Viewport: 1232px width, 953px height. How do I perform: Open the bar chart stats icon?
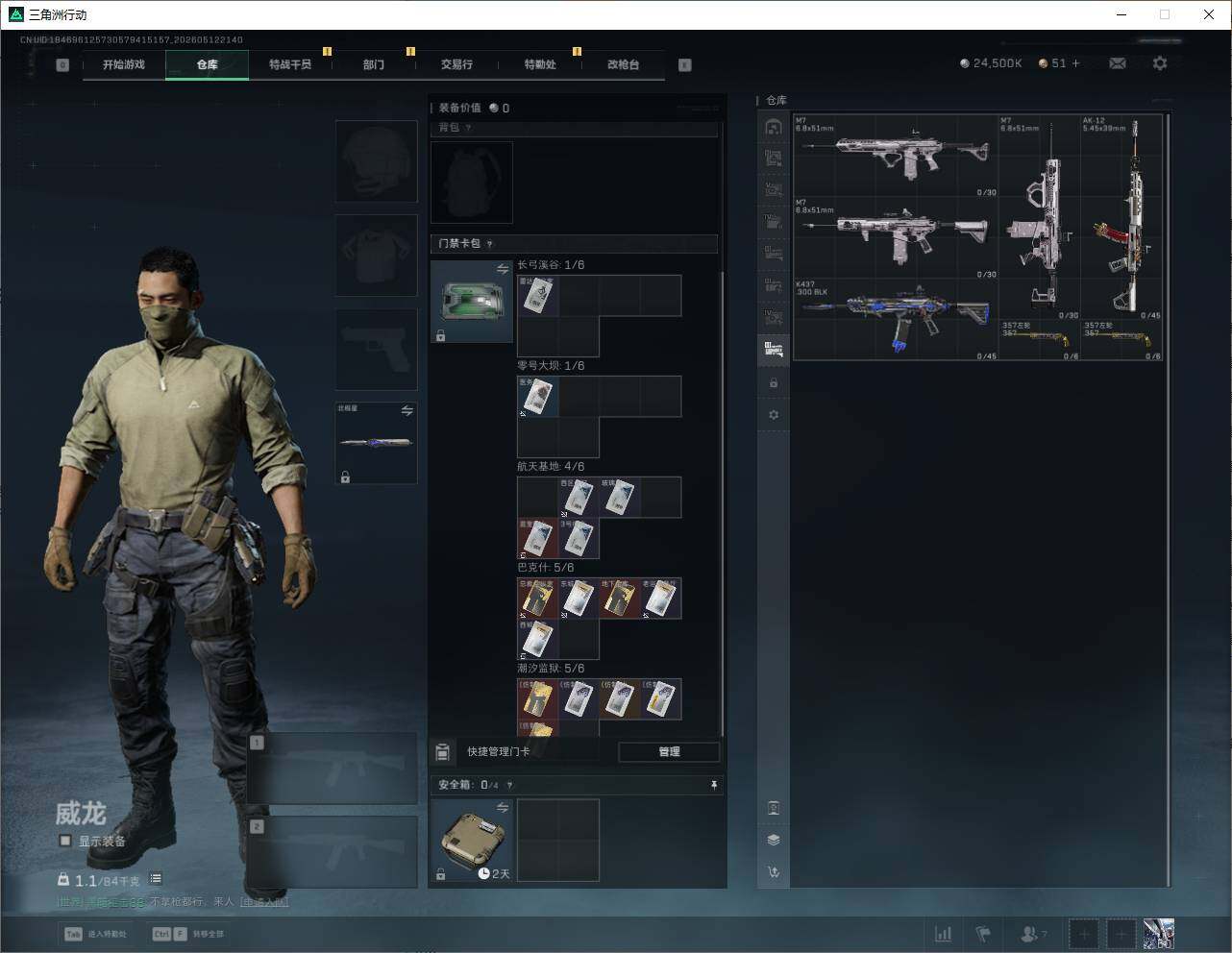(x=944, y=934)
